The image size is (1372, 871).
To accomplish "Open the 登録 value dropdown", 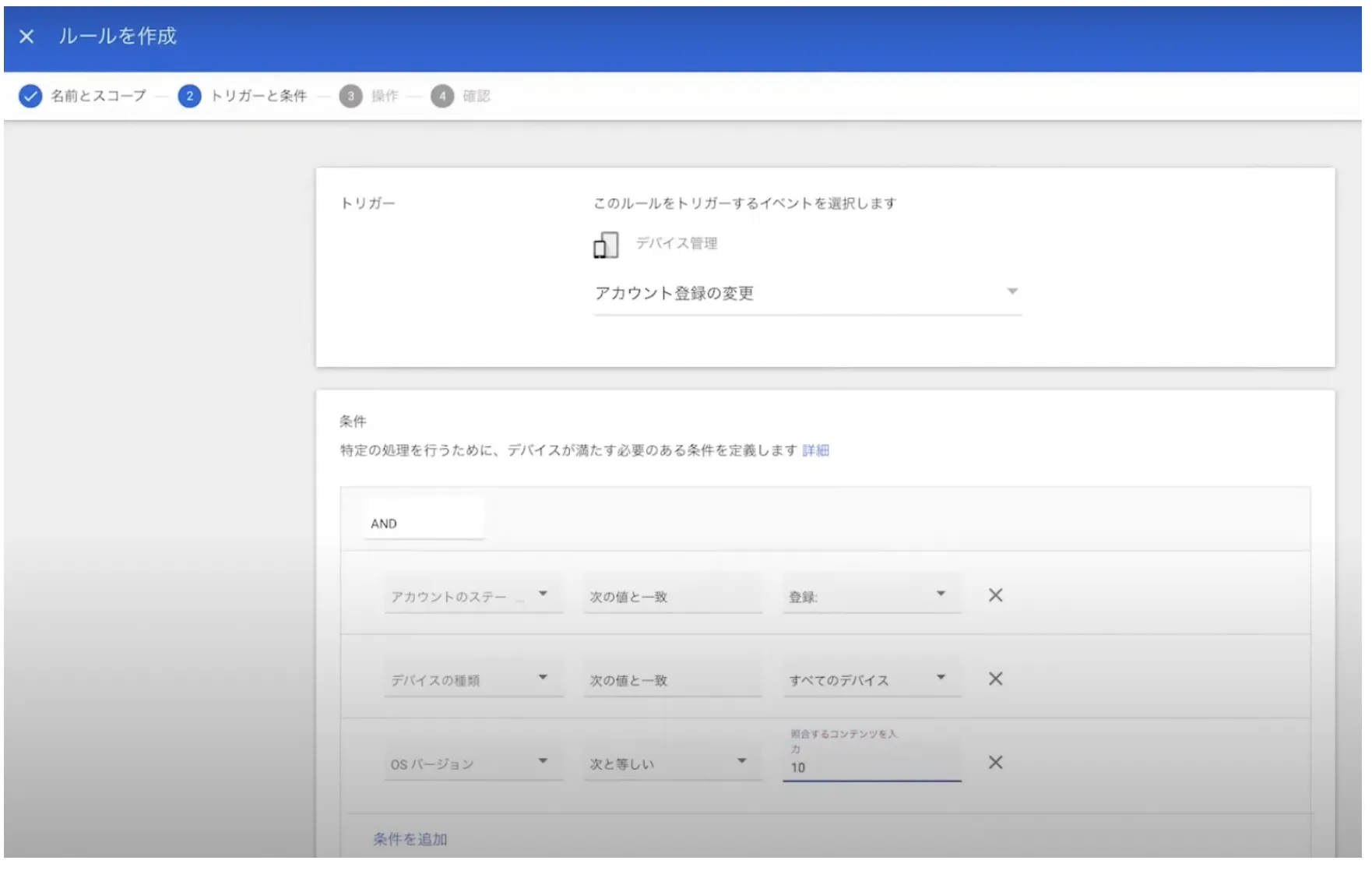I will (x=871, y=594).
